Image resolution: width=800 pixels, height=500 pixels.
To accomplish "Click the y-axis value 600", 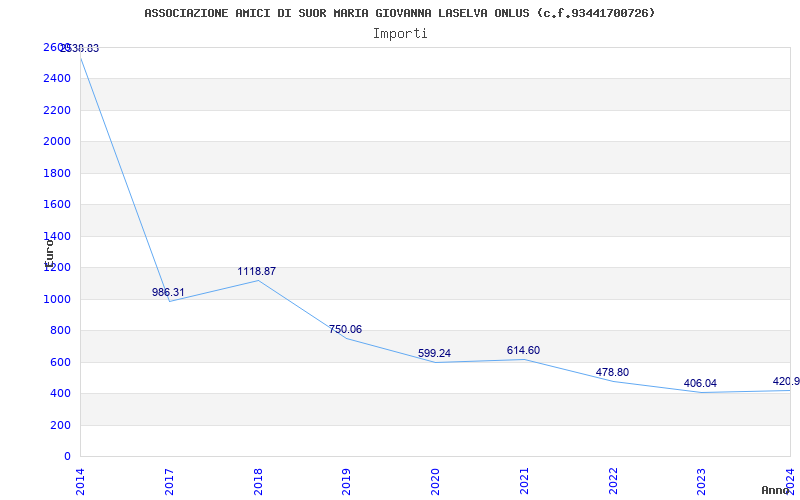I will (60, 362).
